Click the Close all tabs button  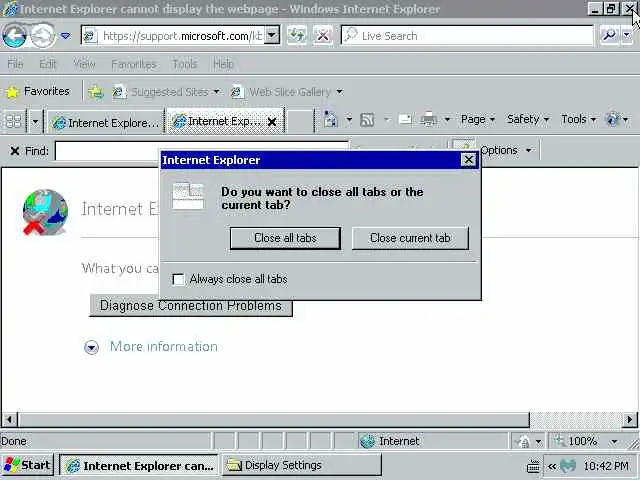point(285,238)
